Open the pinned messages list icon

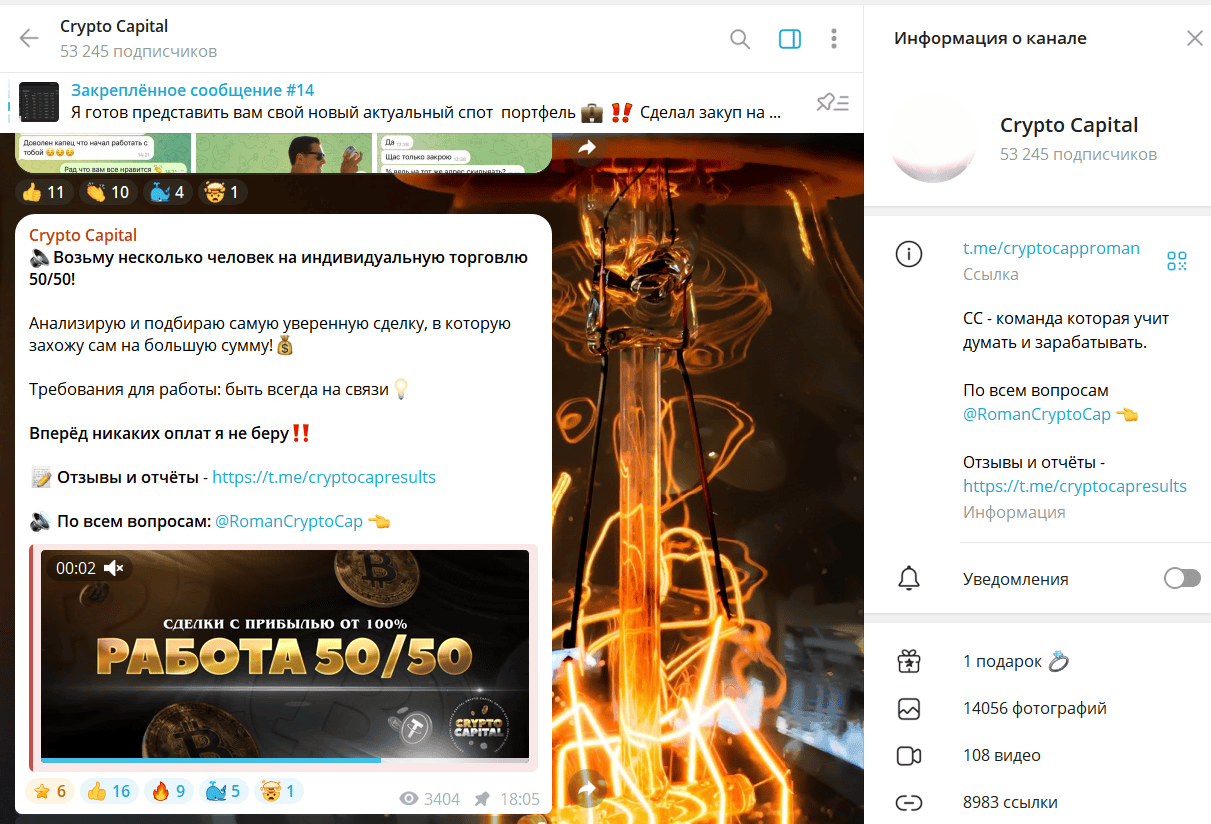[832, 102]
